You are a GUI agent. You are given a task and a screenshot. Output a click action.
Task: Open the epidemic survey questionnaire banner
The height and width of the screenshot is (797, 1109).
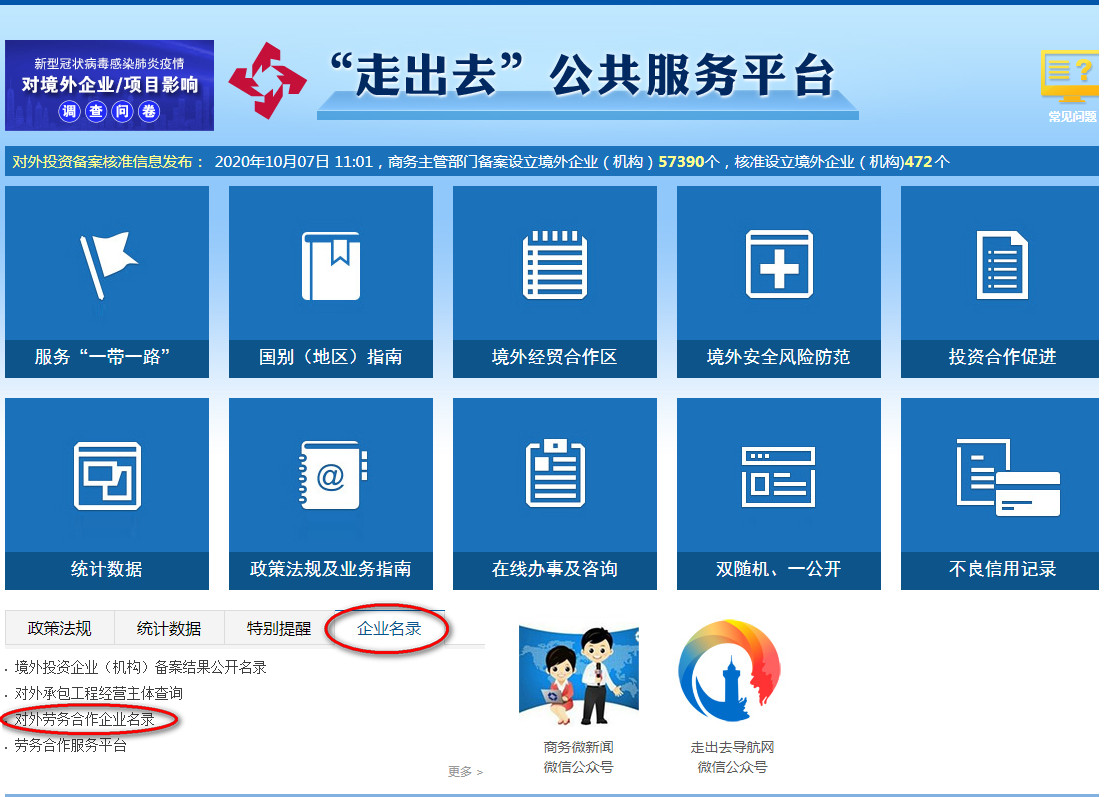109,85
